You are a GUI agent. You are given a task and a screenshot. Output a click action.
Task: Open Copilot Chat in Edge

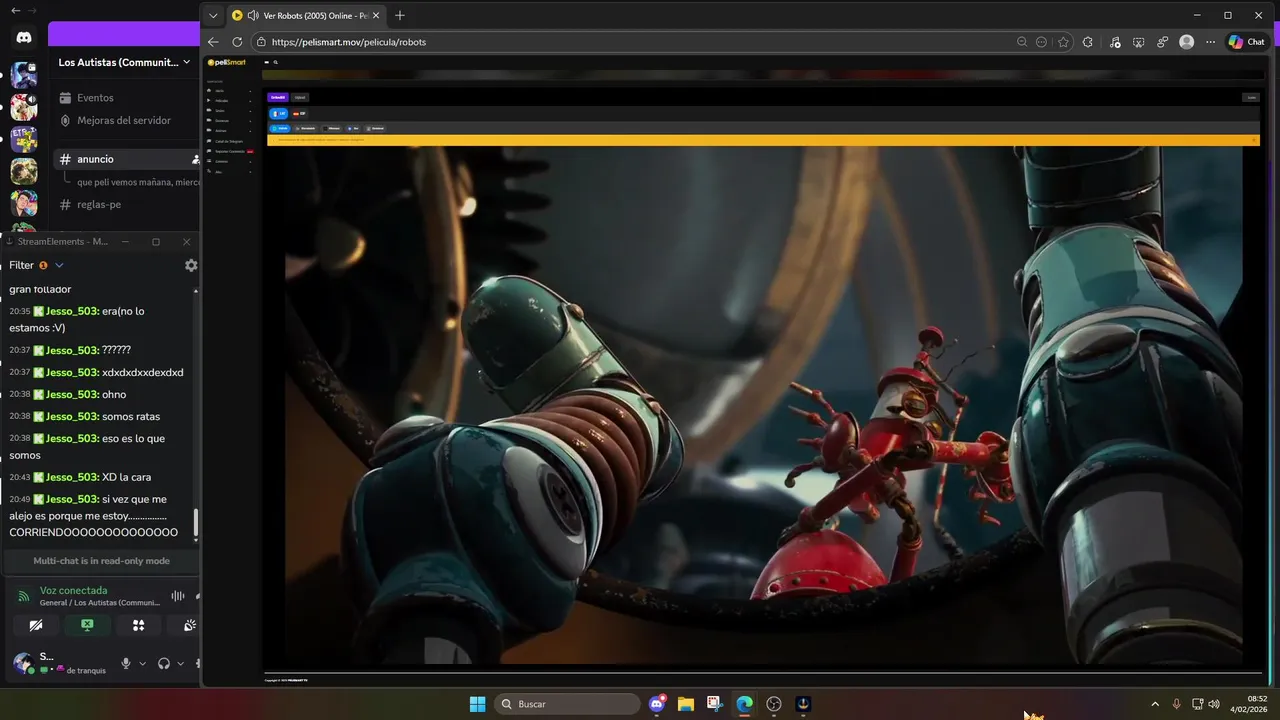click(x=1247, y=42)
